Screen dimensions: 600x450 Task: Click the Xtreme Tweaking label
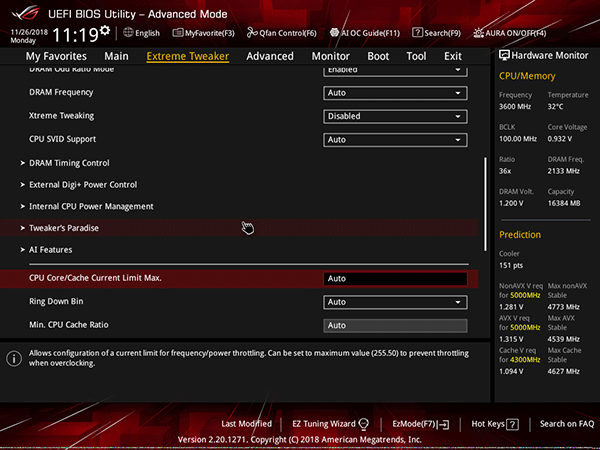62,116
